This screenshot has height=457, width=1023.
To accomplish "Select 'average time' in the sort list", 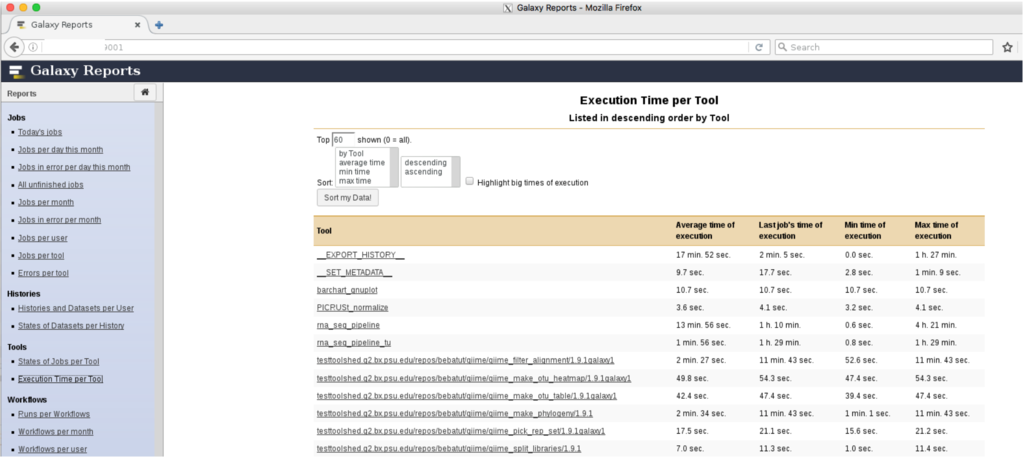I will point(361,163).
